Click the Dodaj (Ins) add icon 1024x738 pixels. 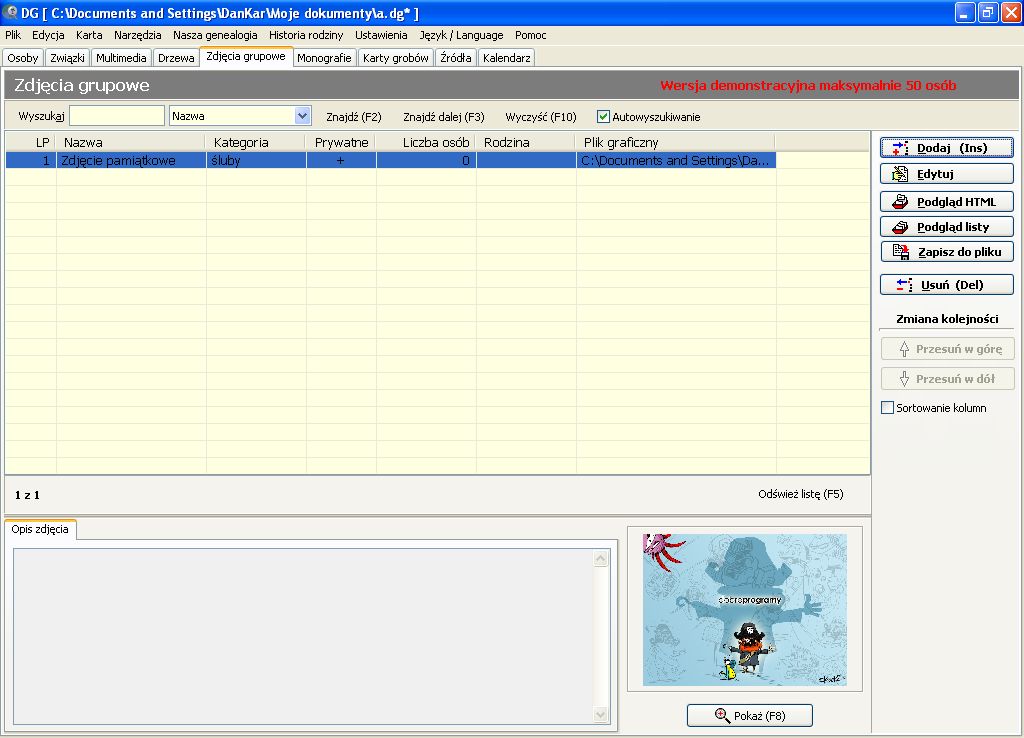click(900, 148)
